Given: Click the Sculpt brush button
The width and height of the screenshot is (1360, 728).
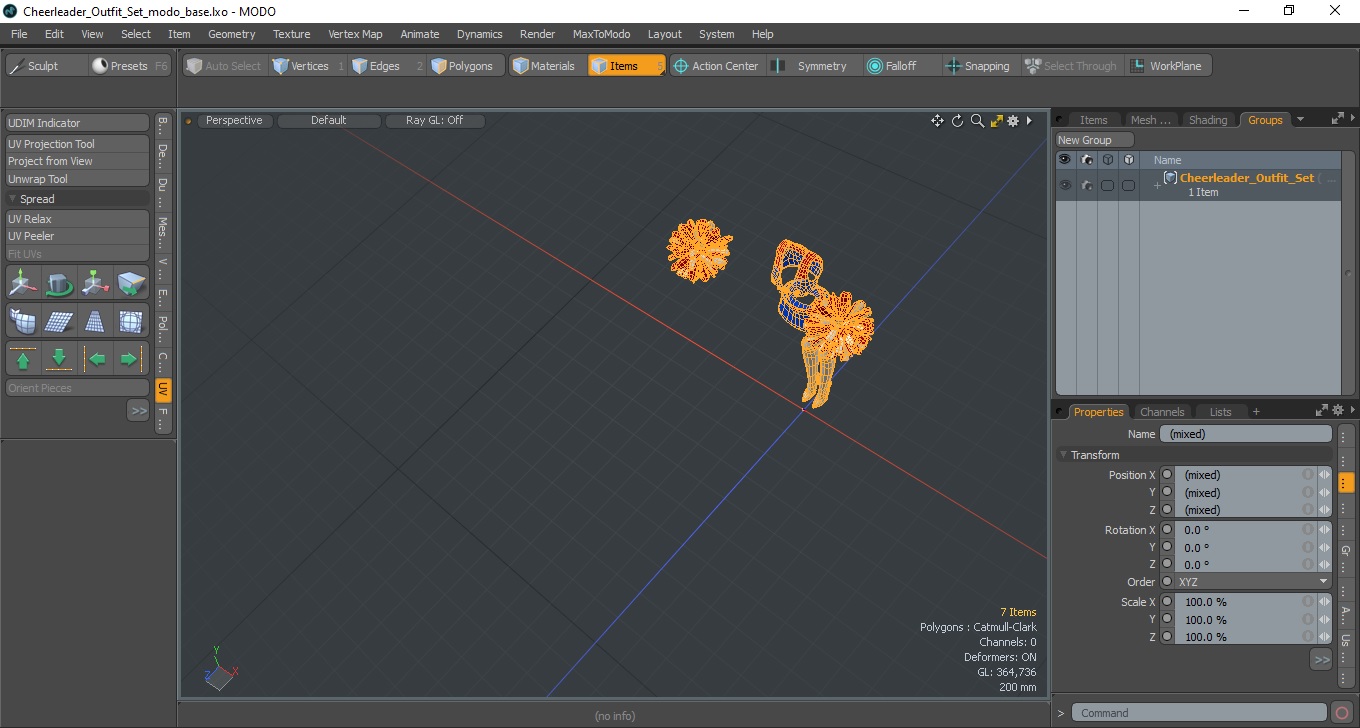Looking at the screenshot, I should [x=46, y=66].
